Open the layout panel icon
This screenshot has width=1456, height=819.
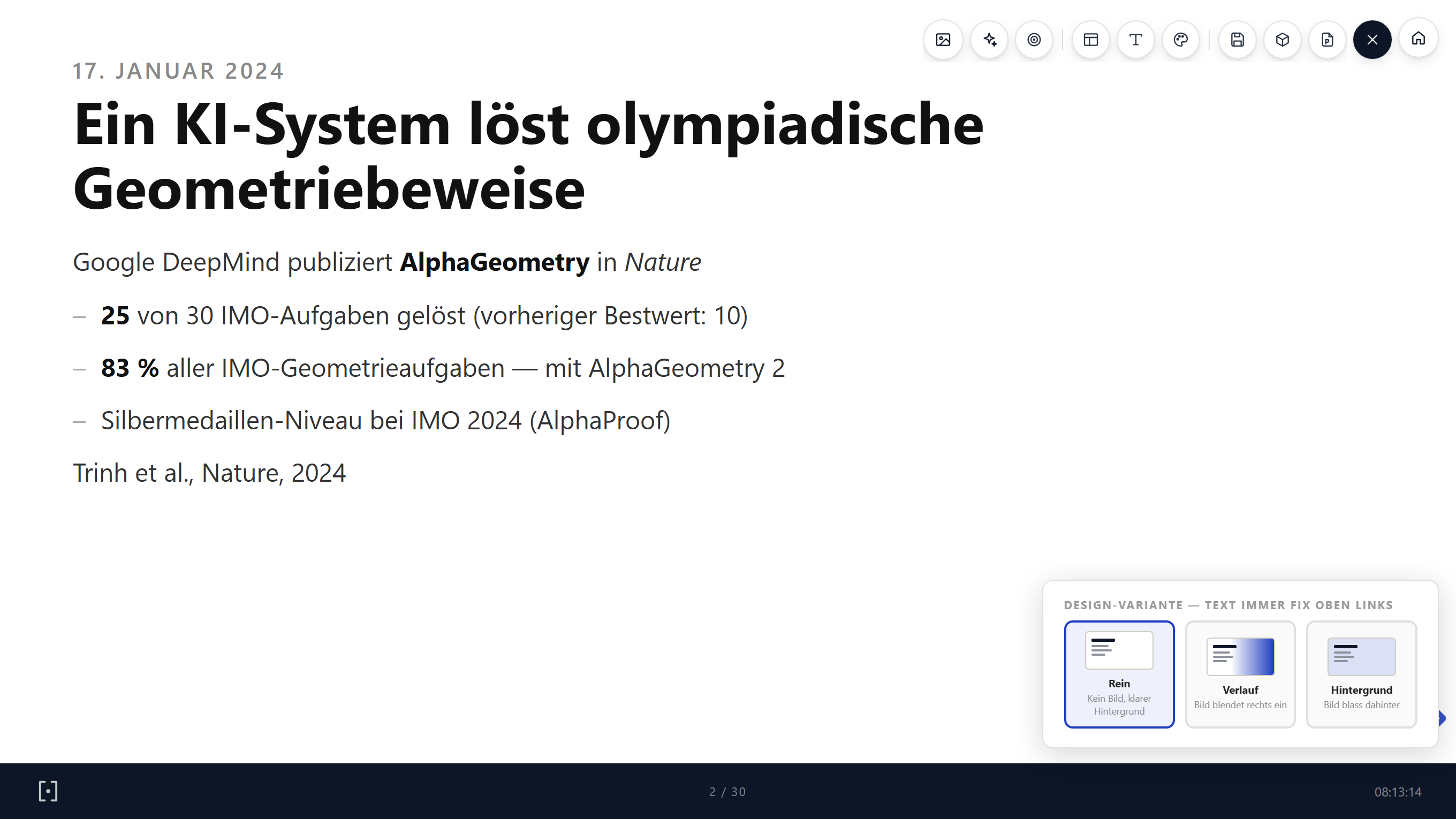click(1090, 40)
